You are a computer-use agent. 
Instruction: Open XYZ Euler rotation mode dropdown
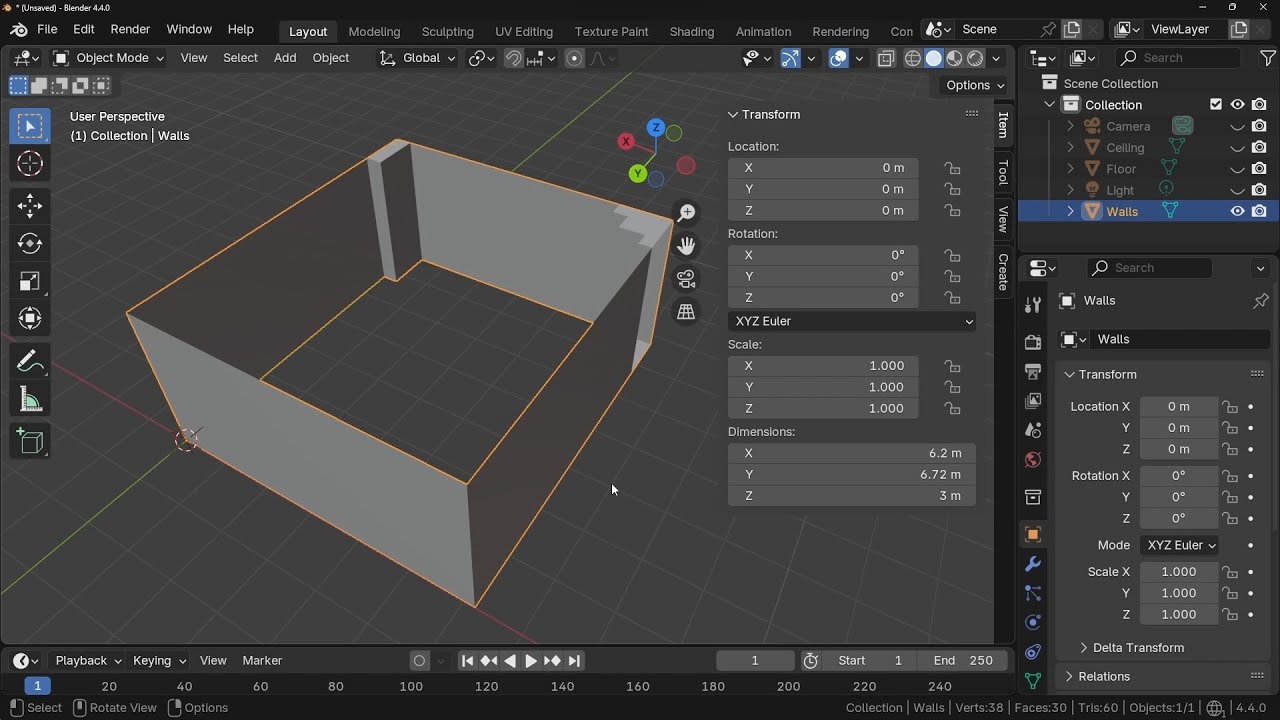tap(852, 321)
